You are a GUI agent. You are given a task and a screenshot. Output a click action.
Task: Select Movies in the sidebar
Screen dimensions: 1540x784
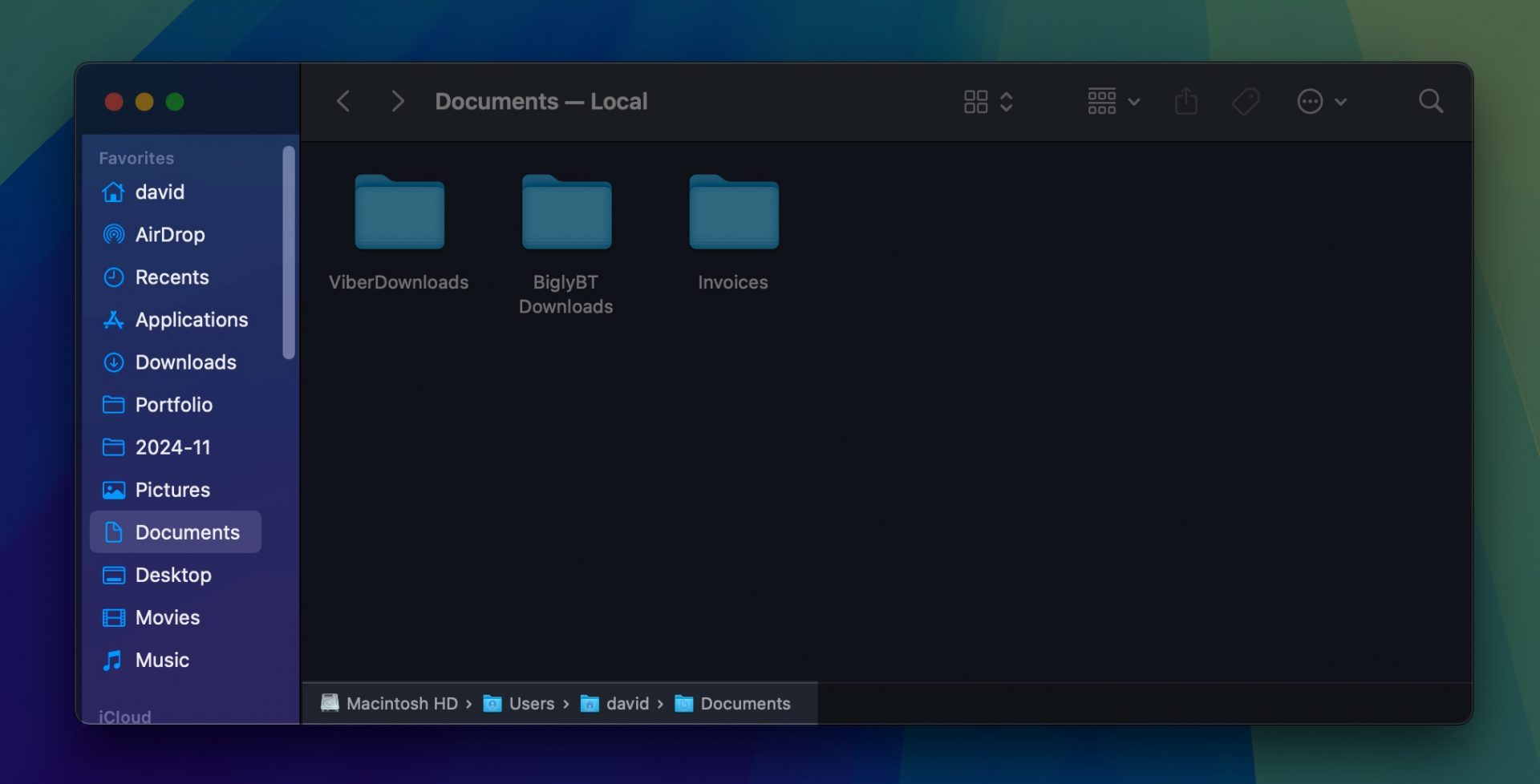(168, 617)
